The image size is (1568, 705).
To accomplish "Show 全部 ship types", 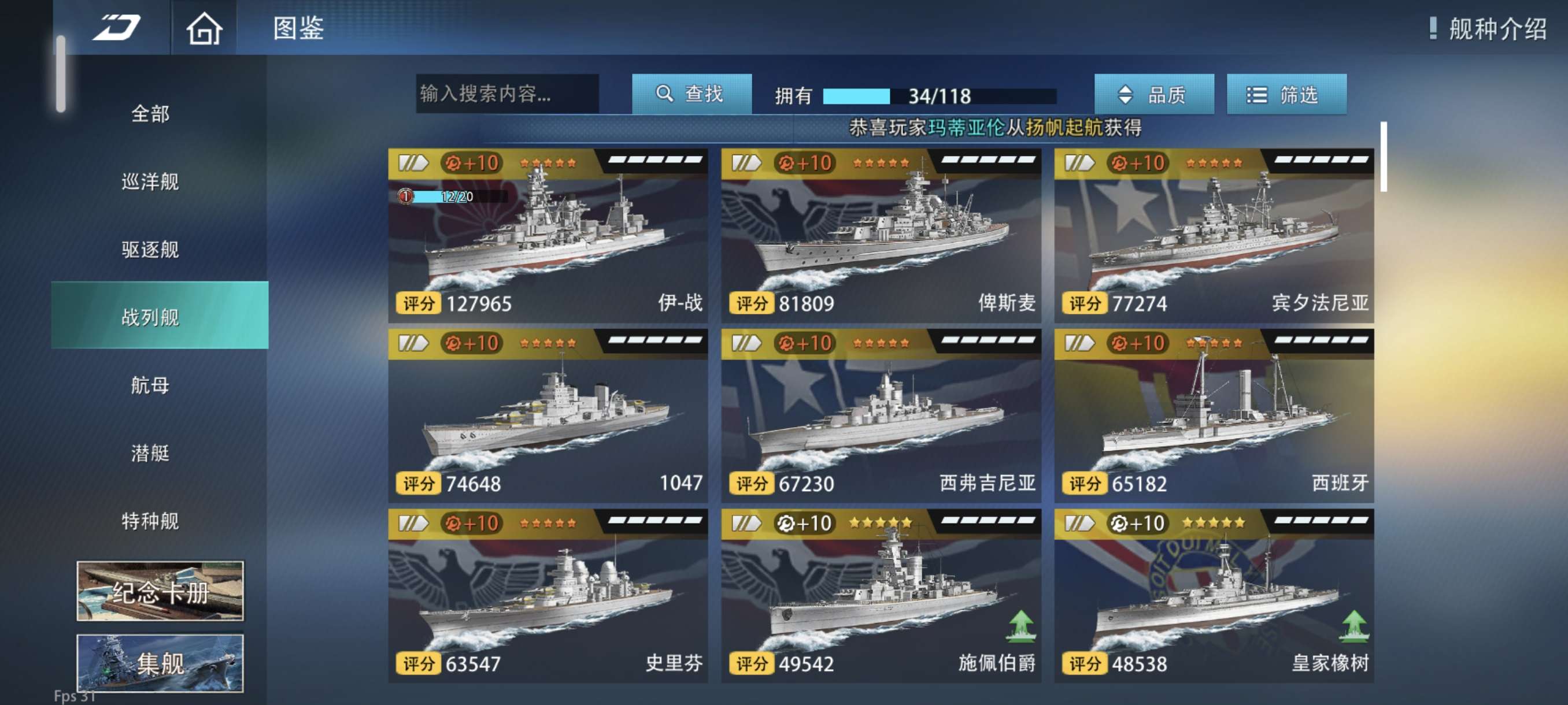I will pyautogui.click(x=150, y=114).
